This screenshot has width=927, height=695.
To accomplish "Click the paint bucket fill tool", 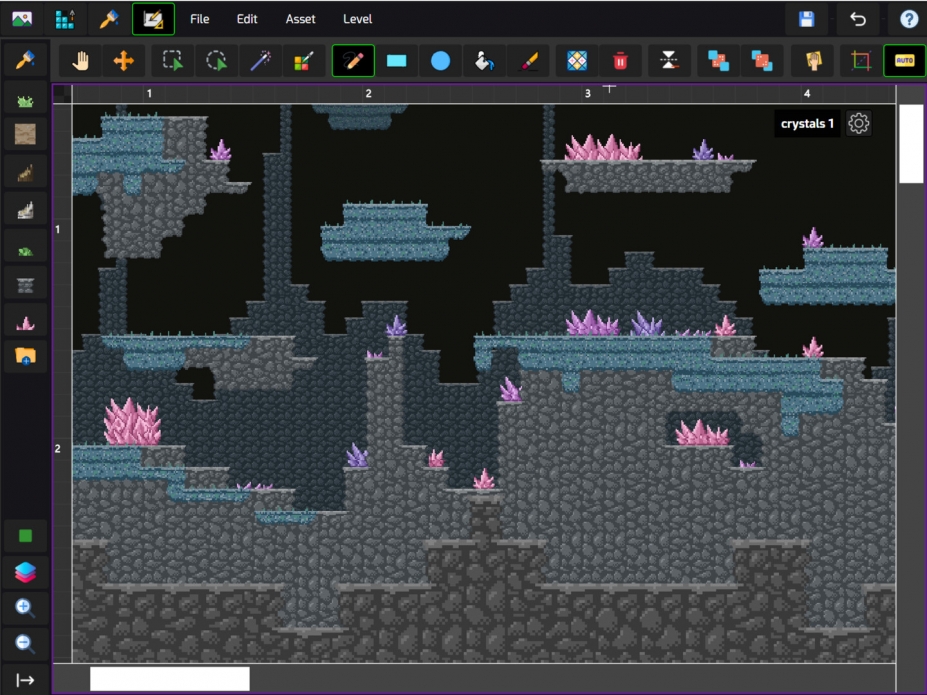I will coord(484,61).
